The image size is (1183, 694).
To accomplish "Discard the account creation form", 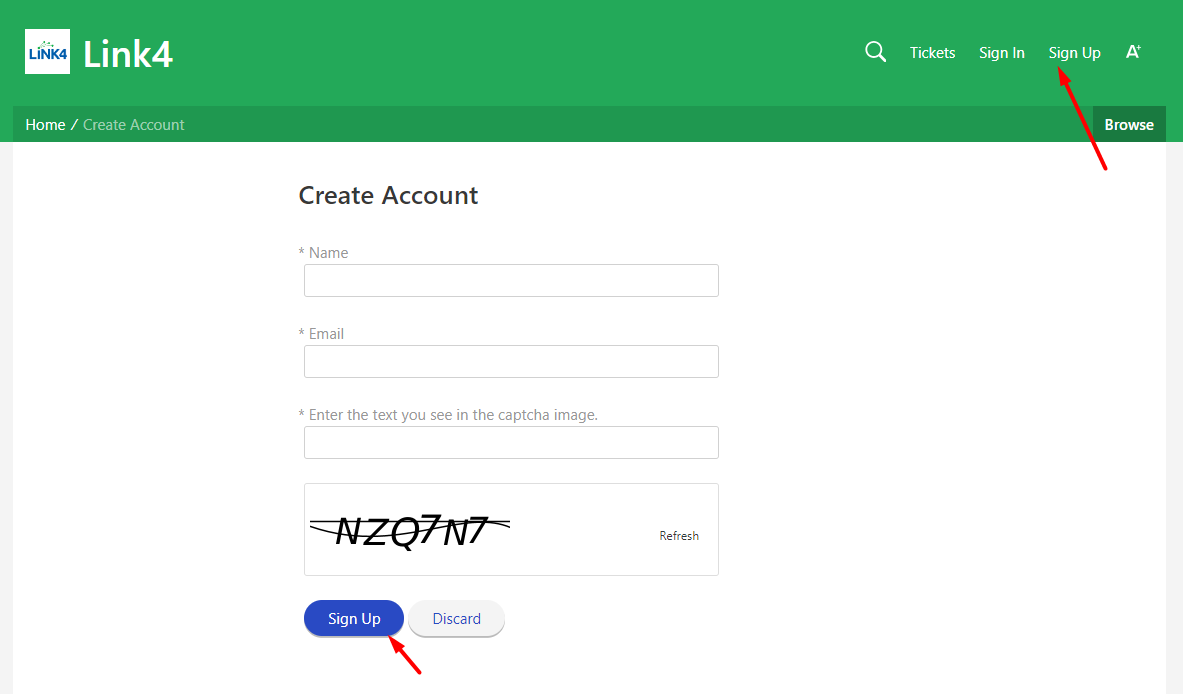I will coord(456,619).
